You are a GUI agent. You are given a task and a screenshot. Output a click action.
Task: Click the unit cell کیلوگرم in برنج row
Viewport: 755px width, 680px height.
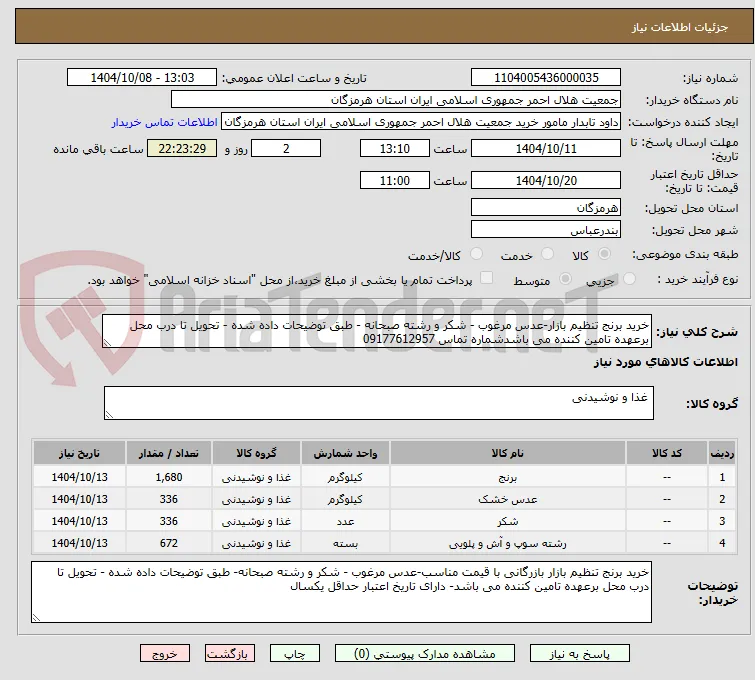pyautogui.click(x=345, y=477)
